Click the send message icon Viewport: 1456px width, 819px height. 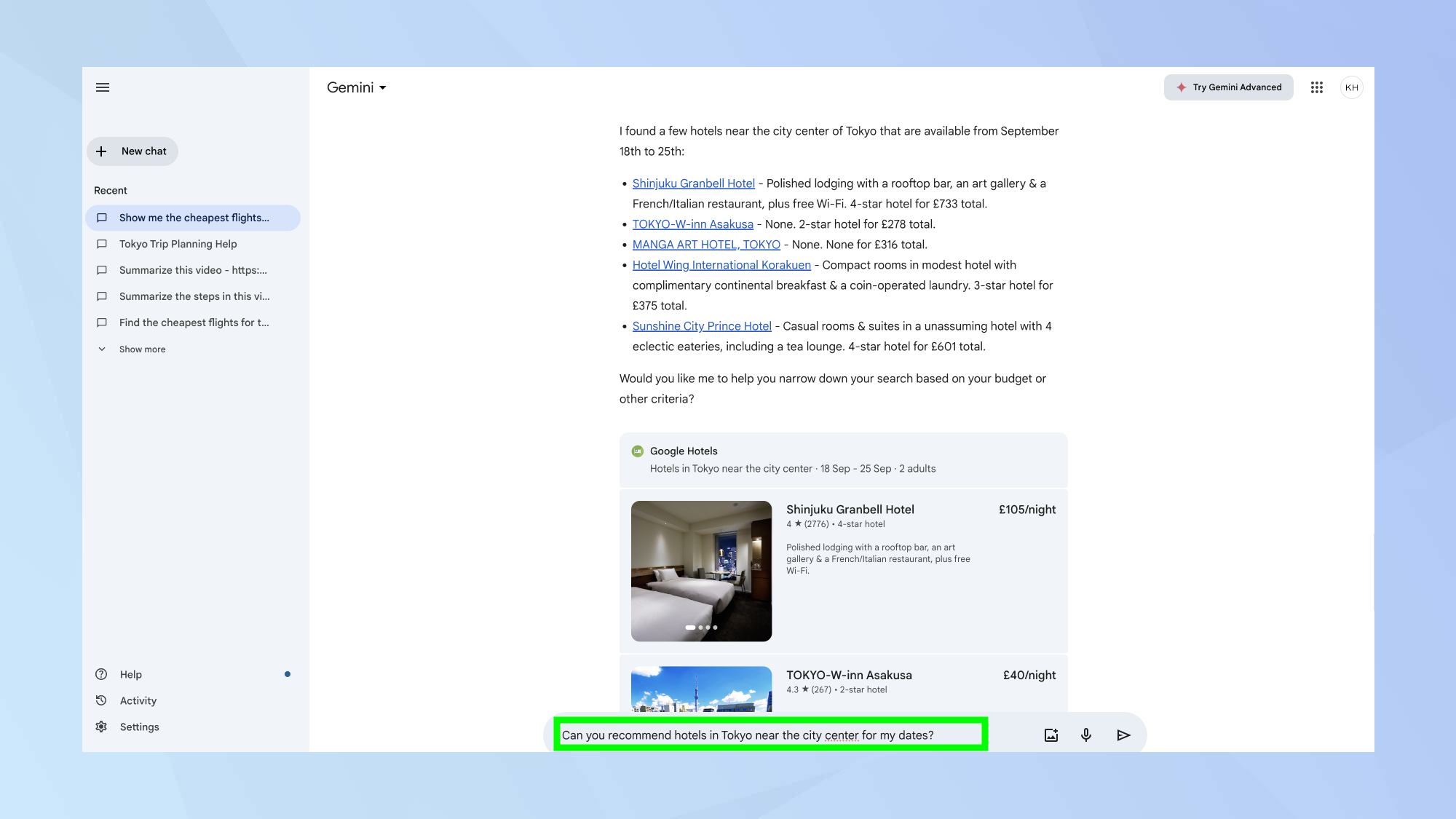(1123, 735)
